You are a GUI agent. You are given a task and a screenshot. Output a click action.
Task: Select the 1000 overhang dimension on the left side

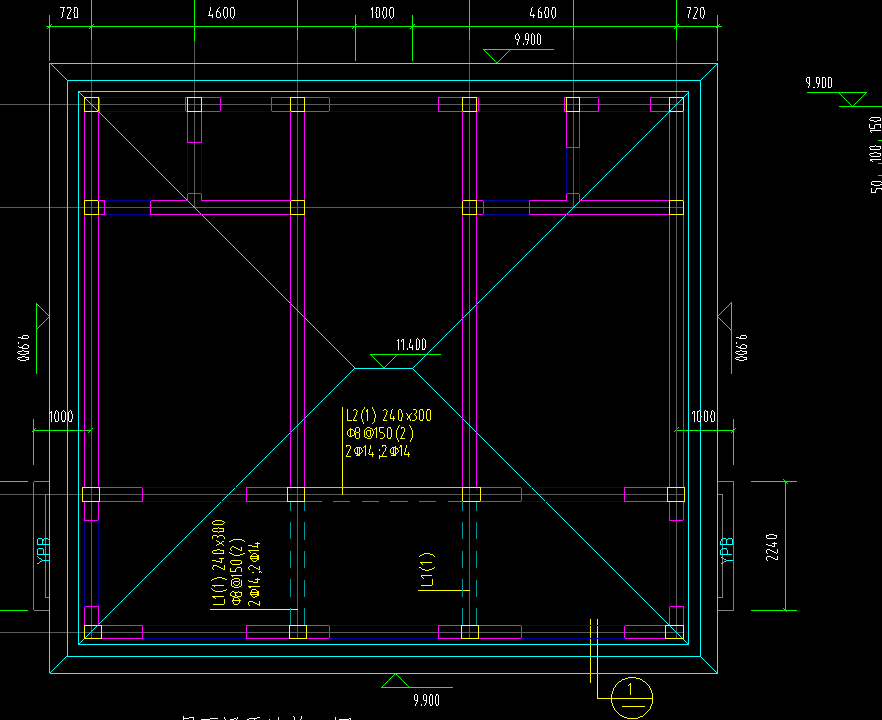(61, 416)
